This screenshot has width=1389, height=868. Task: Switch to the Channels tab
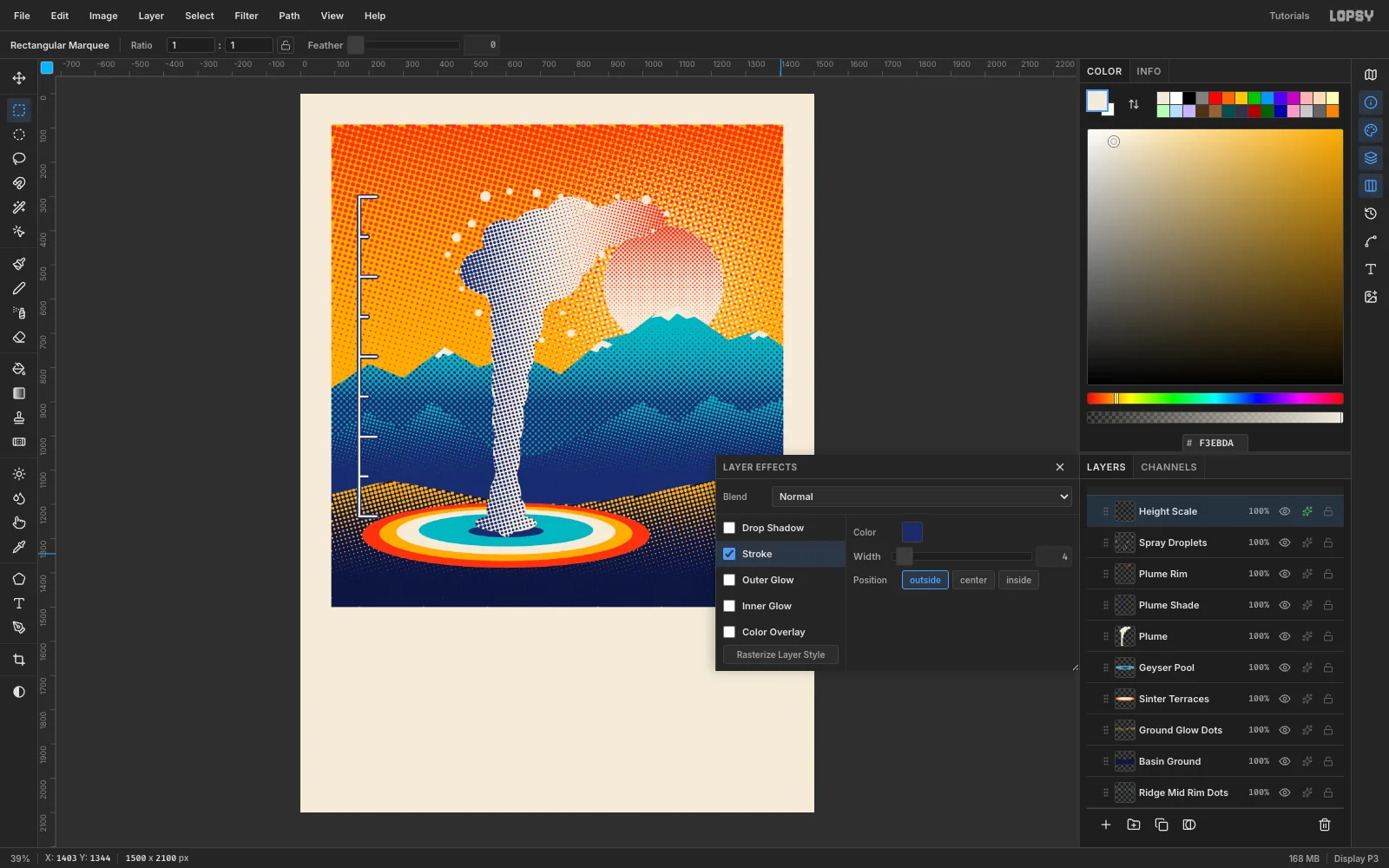(x=1168, y=467)
